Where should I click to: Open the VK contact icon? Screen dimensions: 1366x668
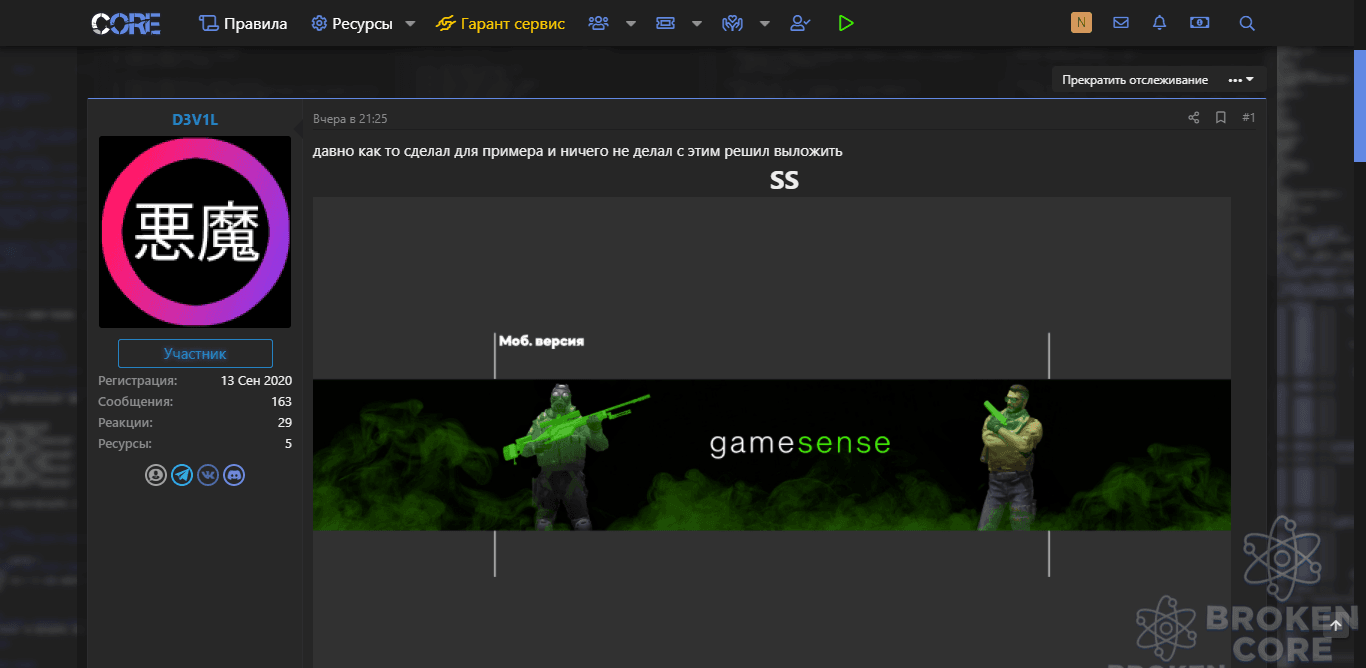[208, 475]
